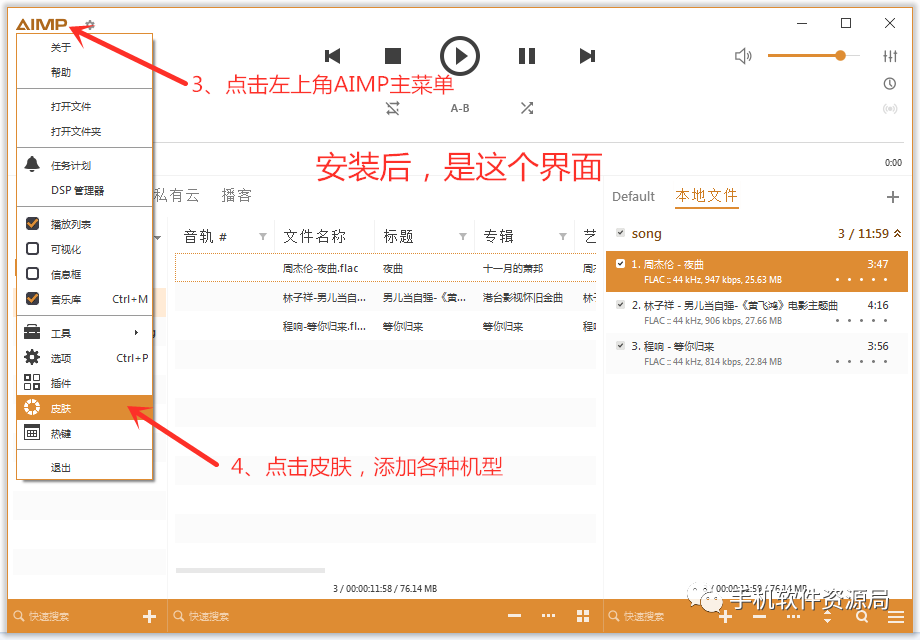
Task: Switch to the Default playlist tab
Action: 633,197
